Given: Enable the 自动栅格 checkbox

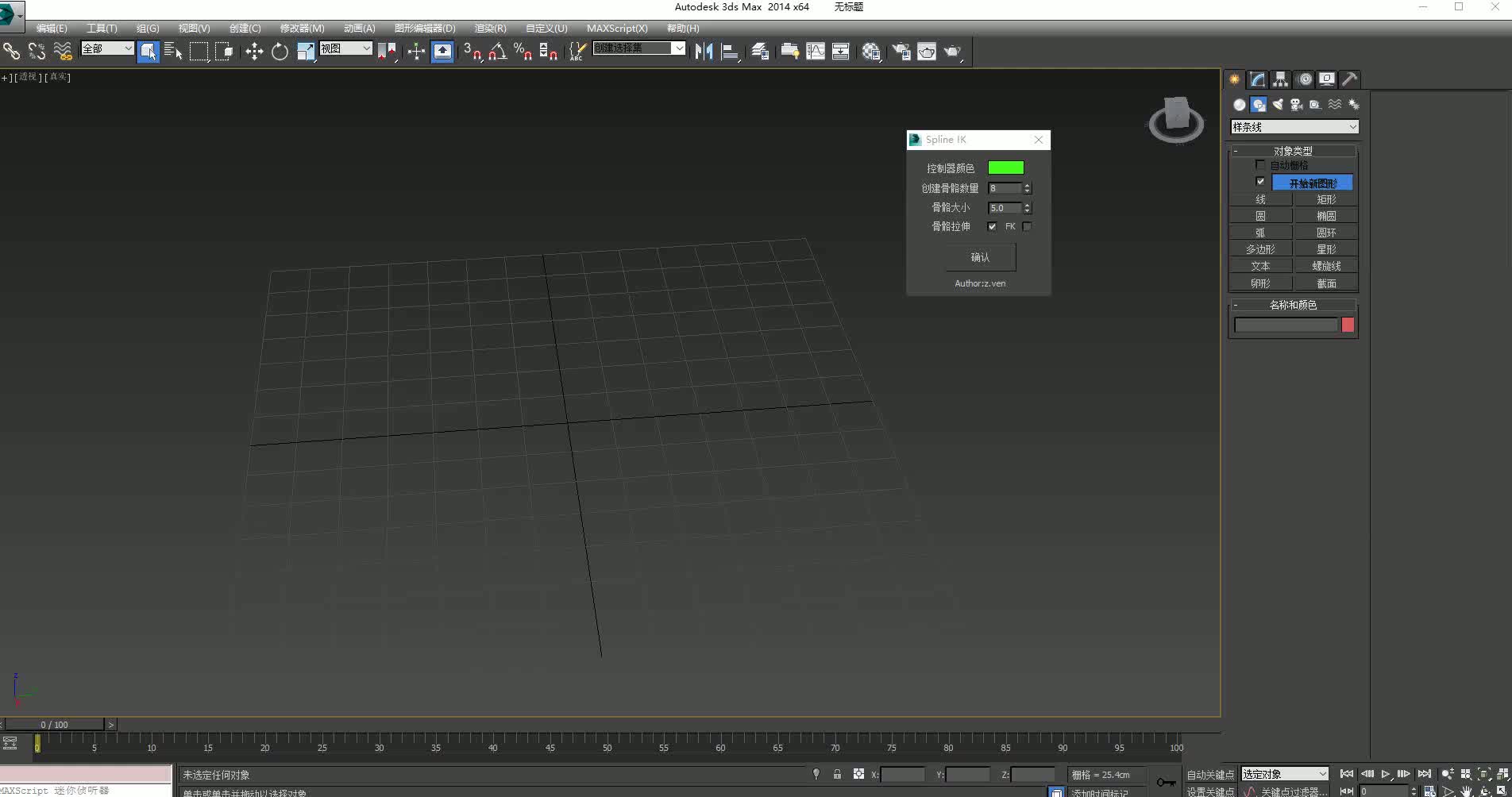Looking at the screenshot, I should pos(1259,165).
